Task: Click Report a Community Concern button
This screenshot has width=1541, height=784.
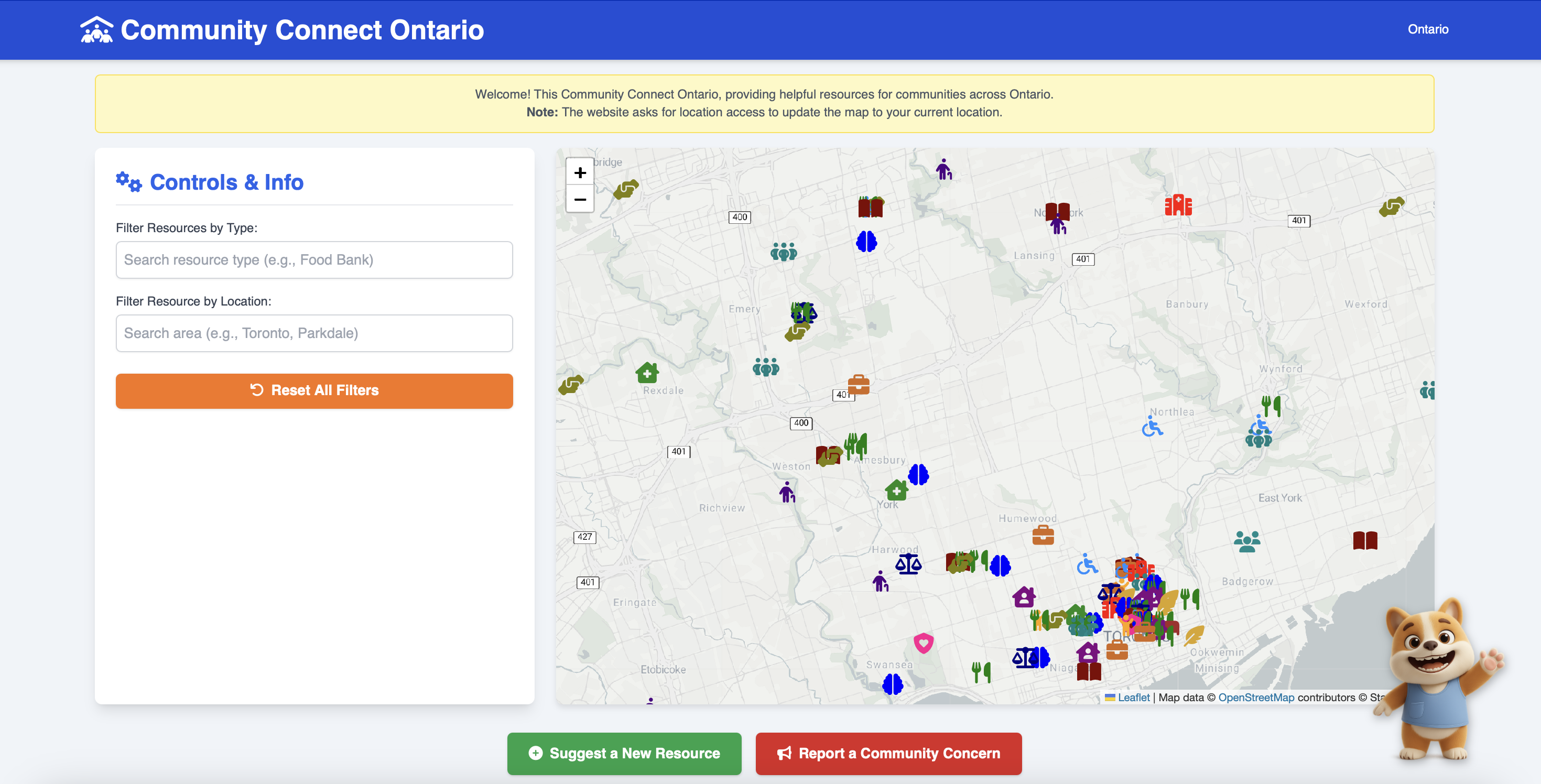Action: click(x=888, y=753)
